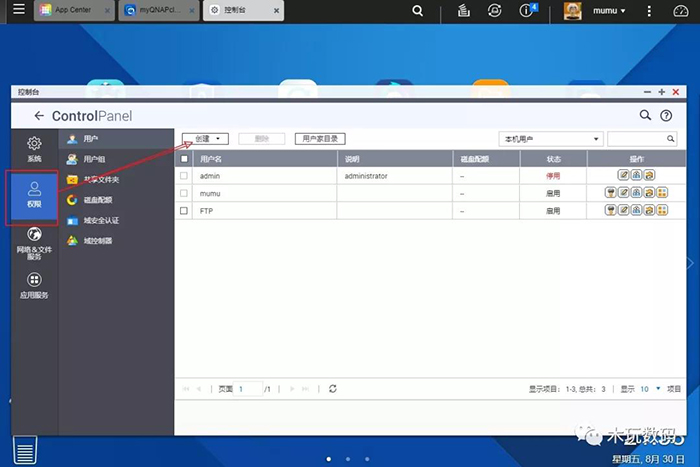Close the App Center tab
The height and width of the screenshot is (467, 700).
coord(107,11)
